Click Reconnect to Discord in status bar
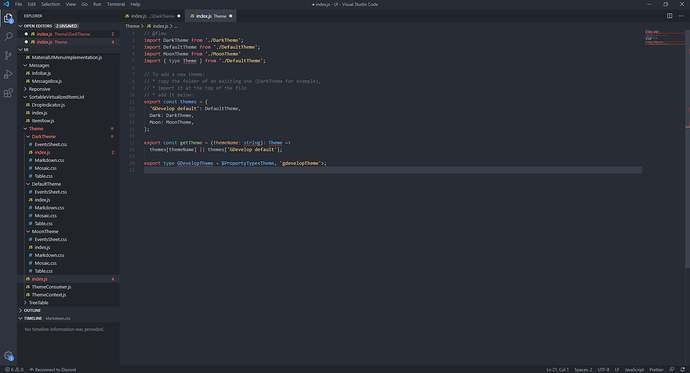 [53, 369]
